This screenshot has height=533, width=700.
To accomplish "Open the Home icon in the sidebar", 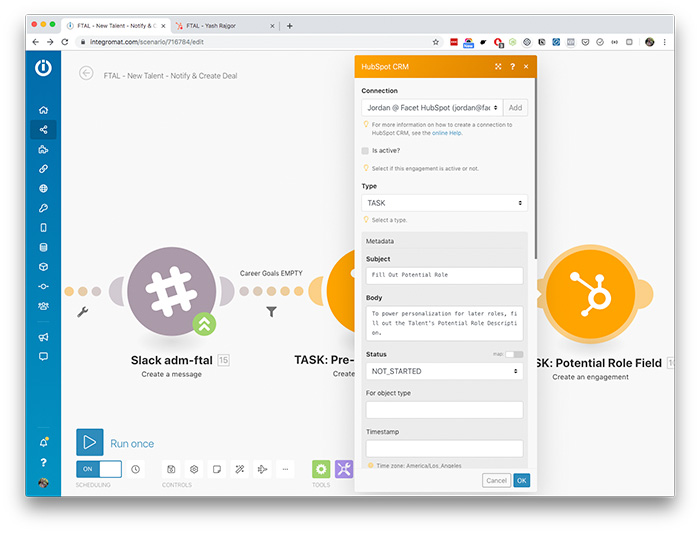I will pos(43,110).
